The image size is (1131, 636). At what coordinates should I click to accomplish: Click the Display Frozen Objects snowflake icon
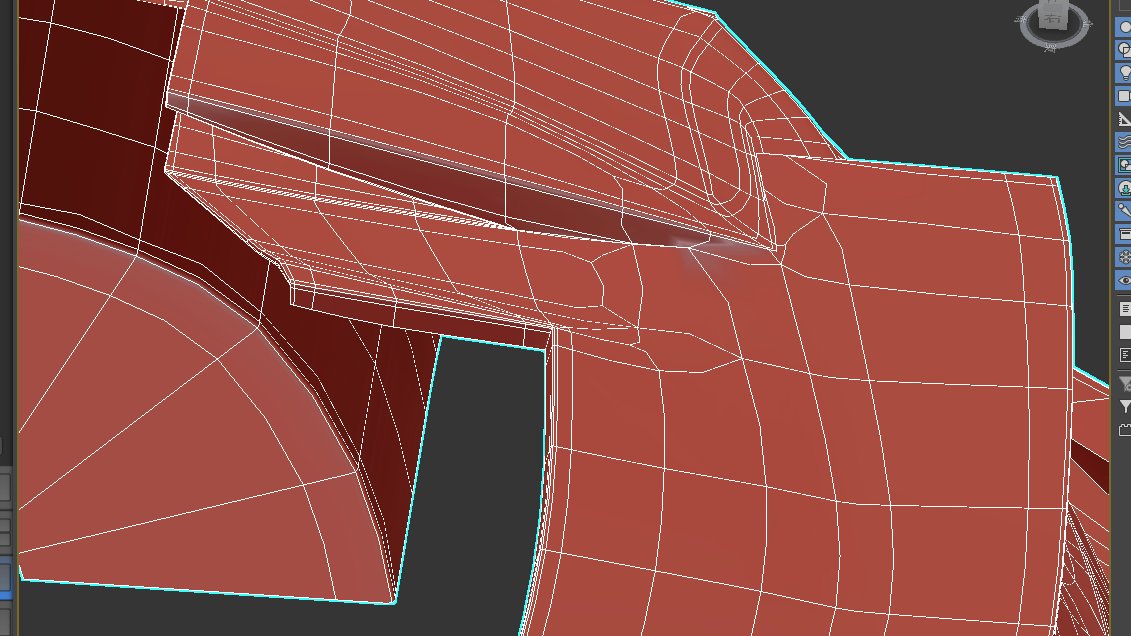click(x=1124, y=257)
